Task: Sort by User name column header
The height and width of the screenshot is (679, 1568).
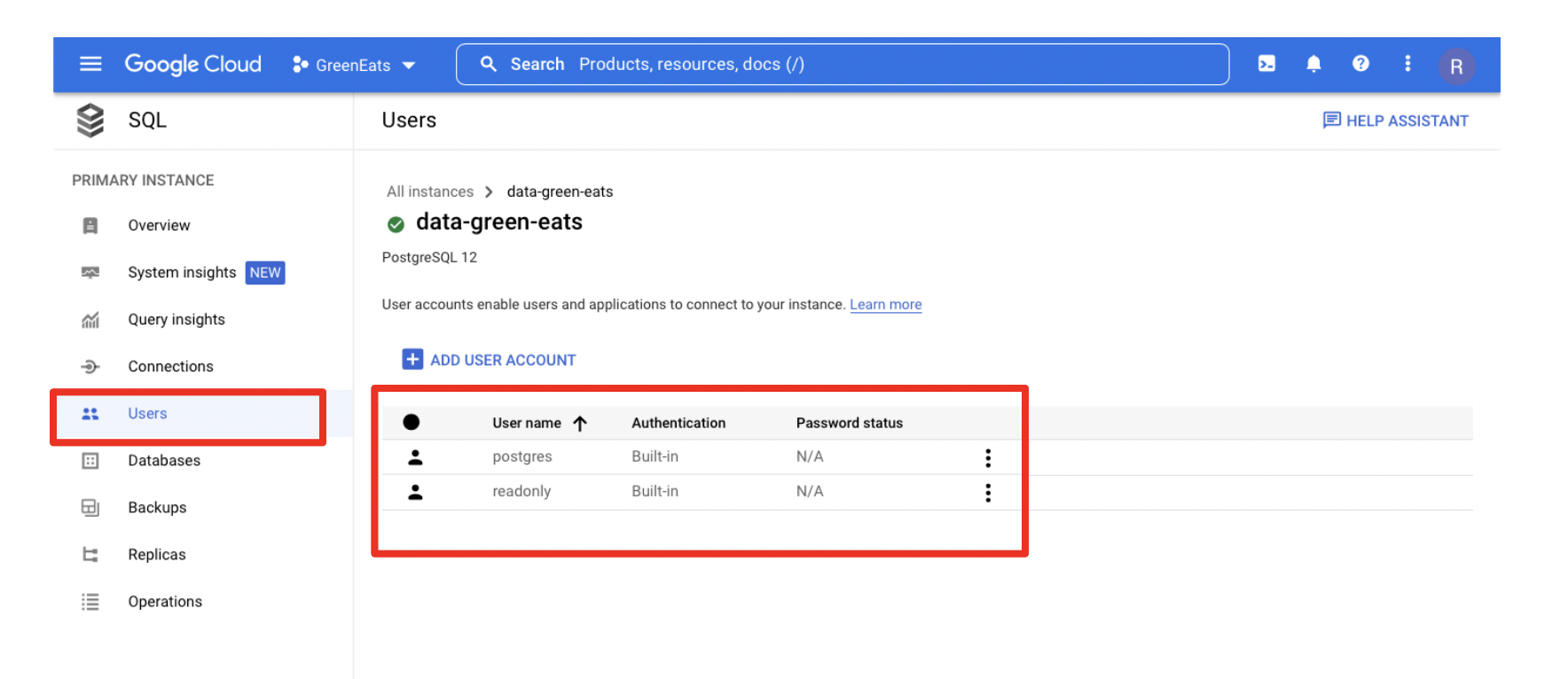Action: tap(527, 423)
